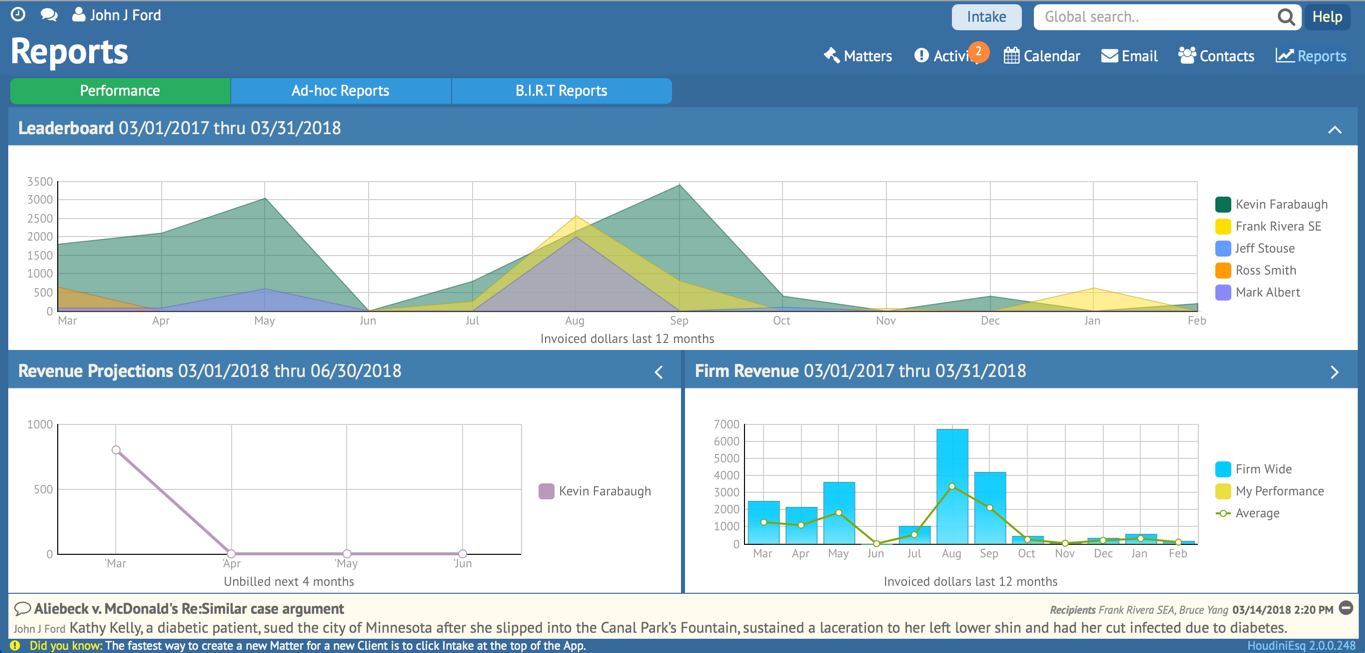Image resolution: width=1365 pixels, height=653 pixels.
Task: Open the clock timer icon
Action: tap(18, 15)
